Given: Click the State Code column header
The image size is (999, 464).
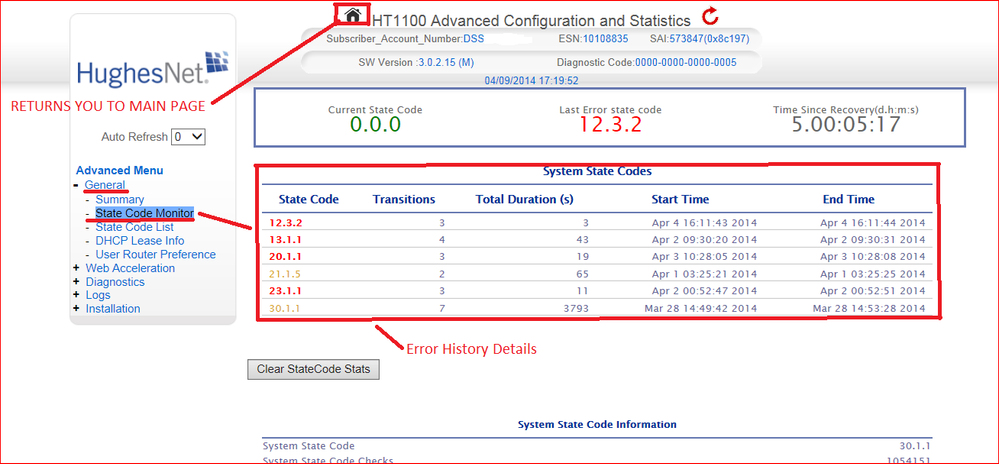Looking at the screenshot, I should (x=308, y=199).
